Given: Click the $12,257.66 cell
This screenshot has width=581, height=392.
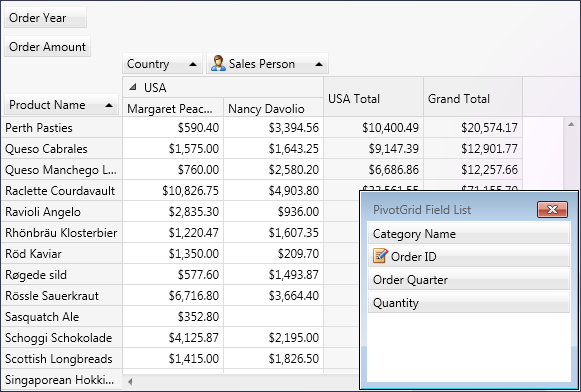Looking at the screenshot, I should point(473,170).
